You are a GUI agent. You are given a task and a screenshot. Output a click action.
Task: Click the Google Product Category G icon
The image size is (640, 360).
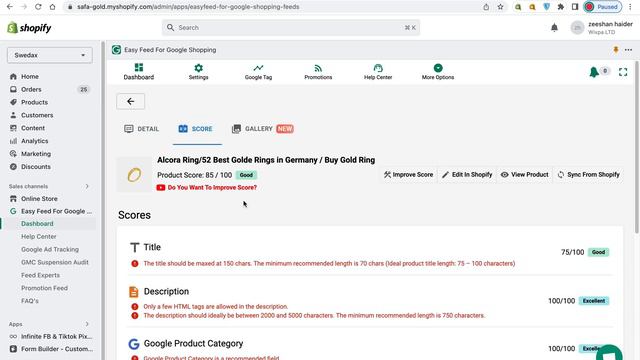[133, 344]
